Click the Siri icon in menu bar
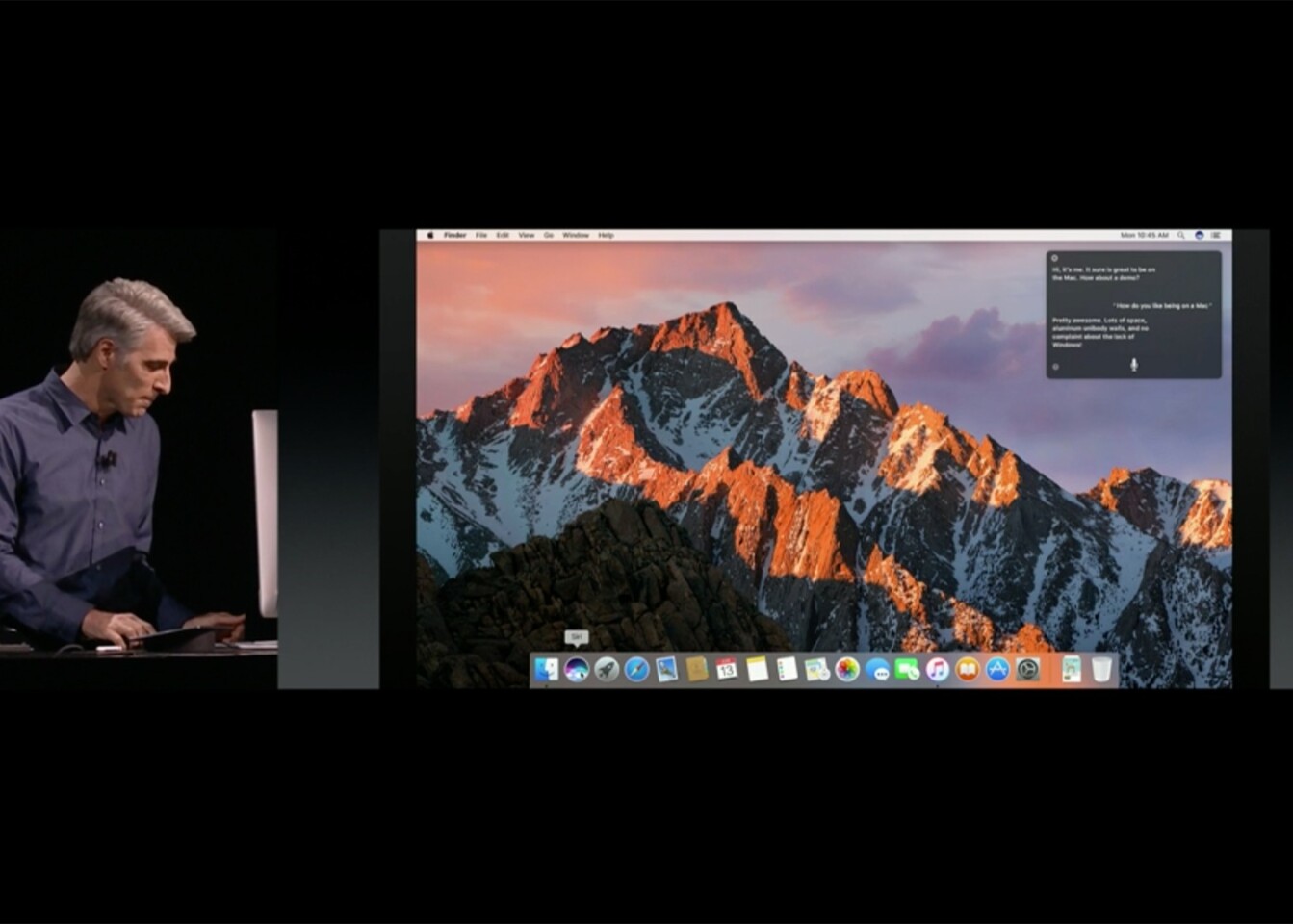This screenshot has height=924, width=1293. [x=1200, y=235]
